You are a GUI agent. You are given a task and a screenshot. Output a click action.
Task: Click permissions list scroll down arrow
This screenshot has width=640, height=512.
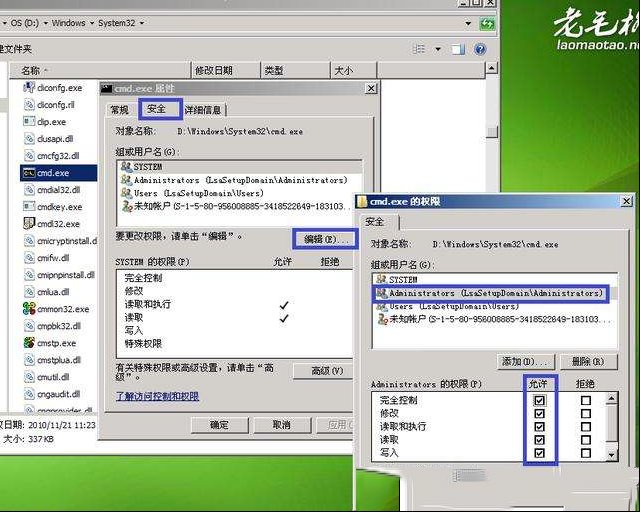[611, 455]
